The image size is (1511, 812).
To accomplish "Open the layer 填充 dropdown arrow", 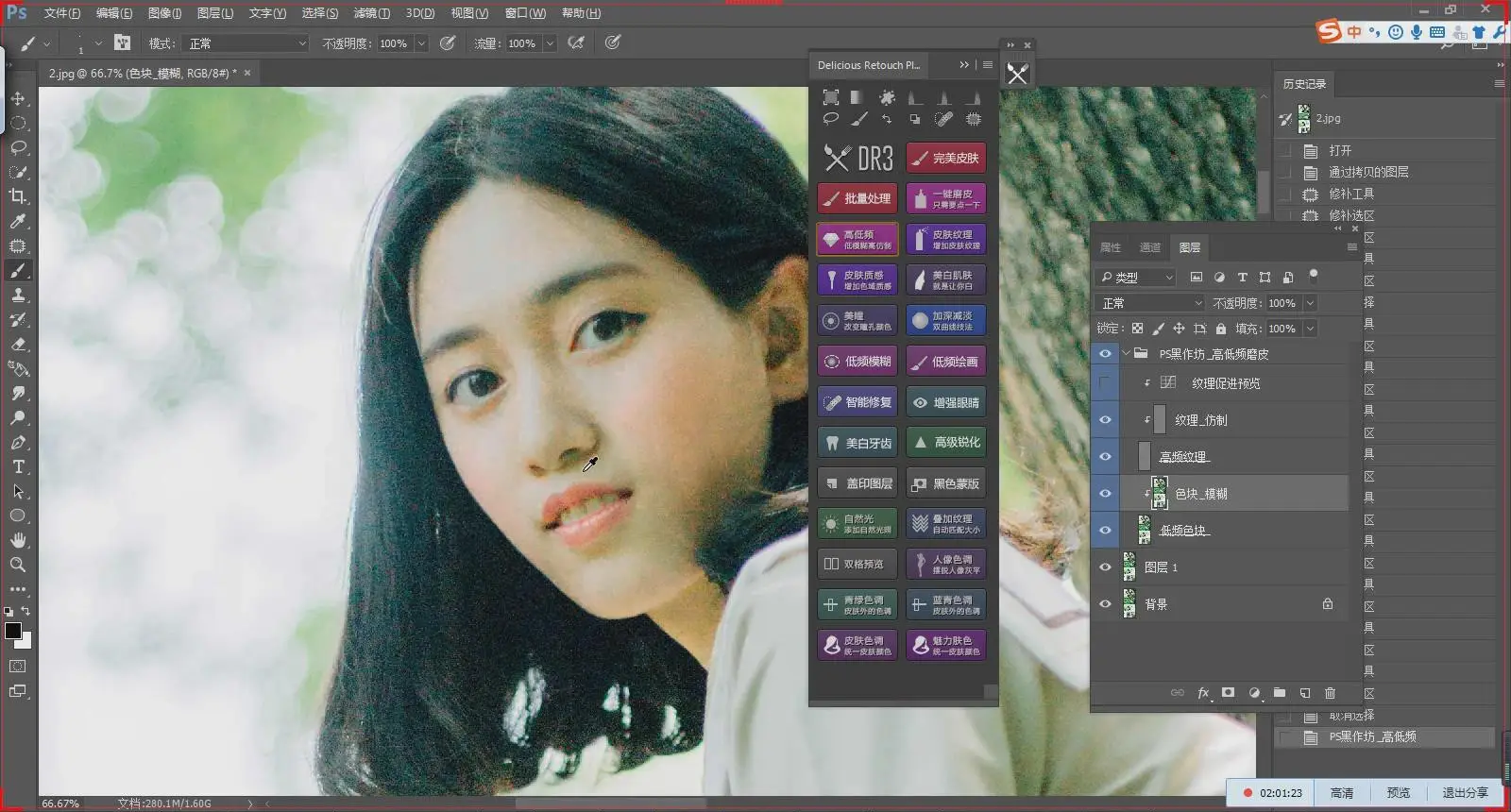I will click(1310, 329).
